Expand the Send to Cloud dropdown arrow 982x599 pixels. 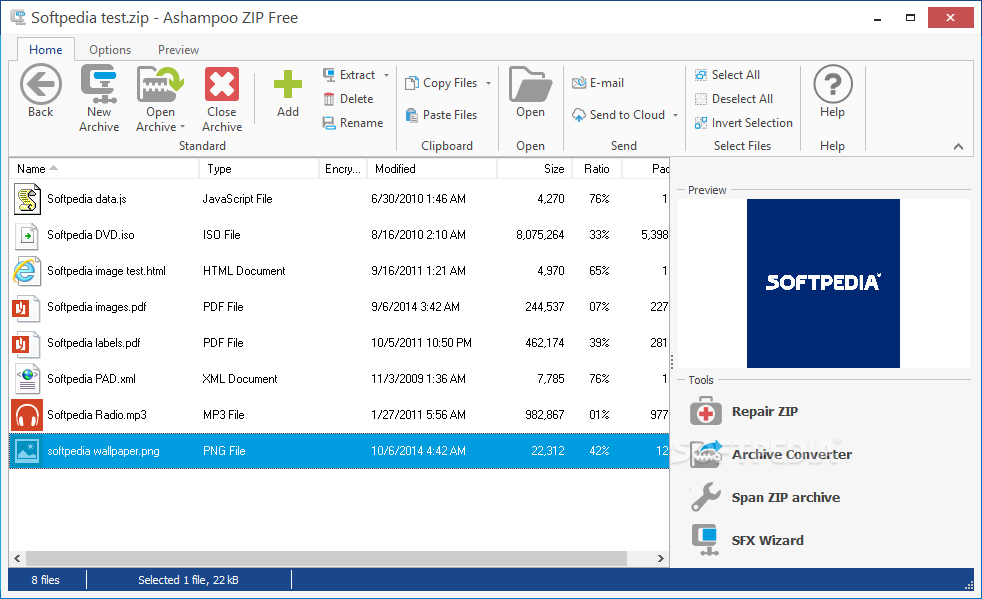pos(675,115)
